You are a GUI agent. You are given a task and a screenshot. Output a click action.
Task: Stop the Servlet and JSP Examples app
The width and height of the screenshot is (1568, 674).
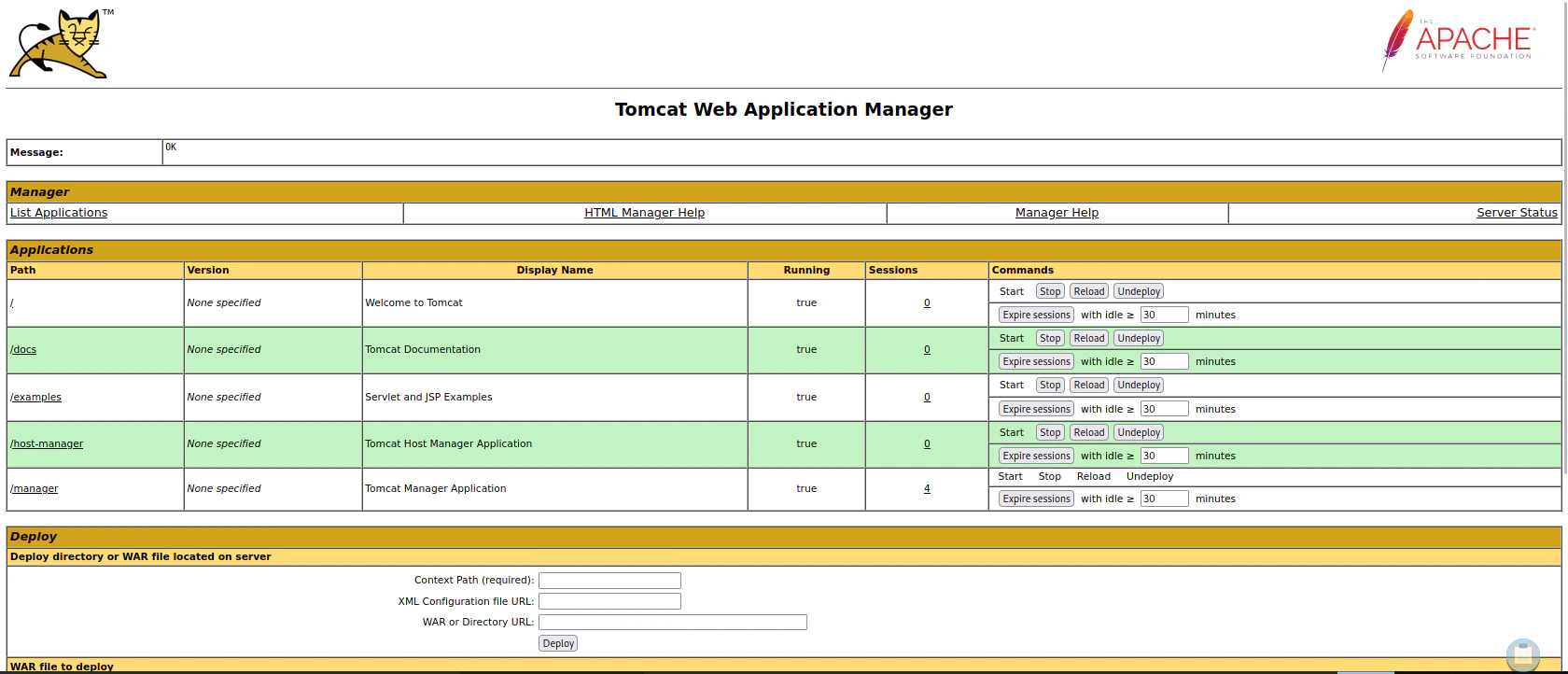coord(1050,385)
